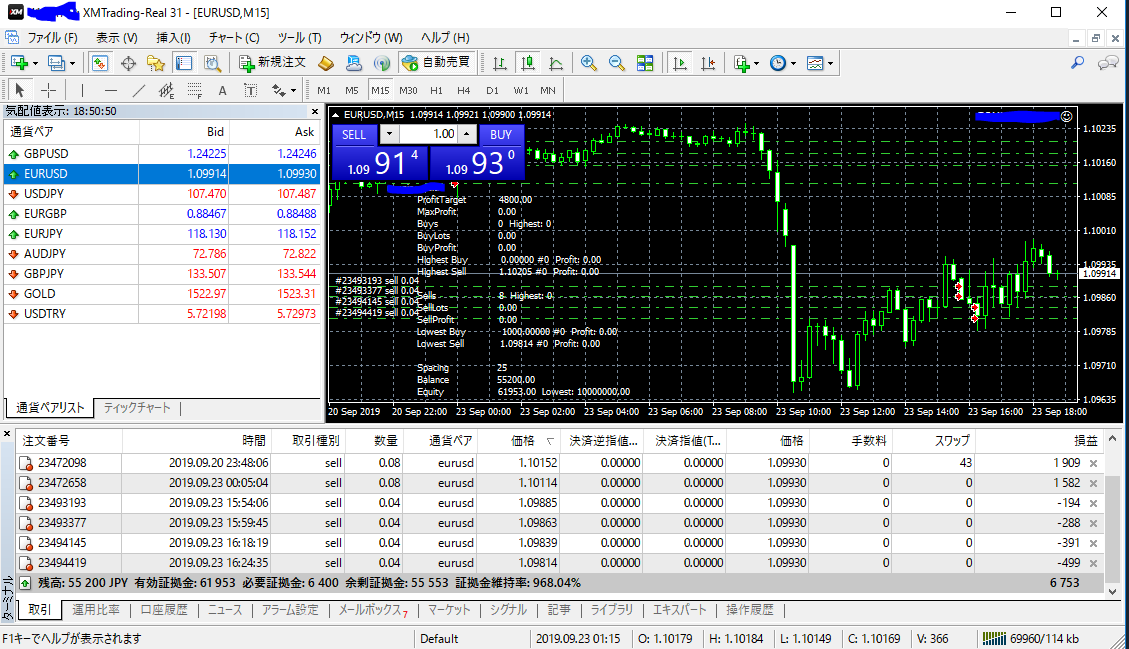Switch timeframe to H1
The width and height of the screenshot is (1129, 649).
coord(436,90)
